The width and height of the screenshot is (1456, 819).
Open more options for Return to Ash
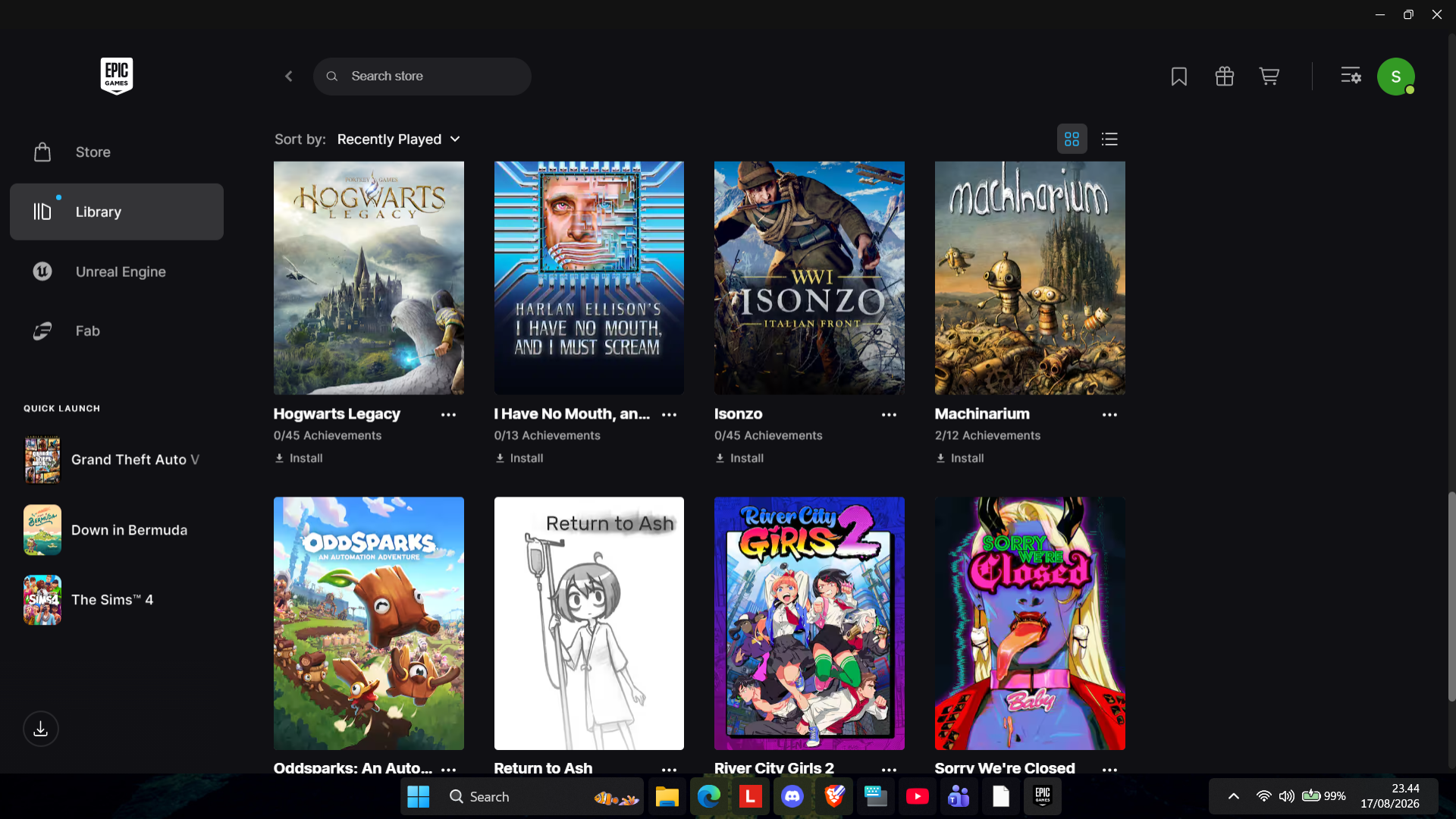click(x=670, y=769)
